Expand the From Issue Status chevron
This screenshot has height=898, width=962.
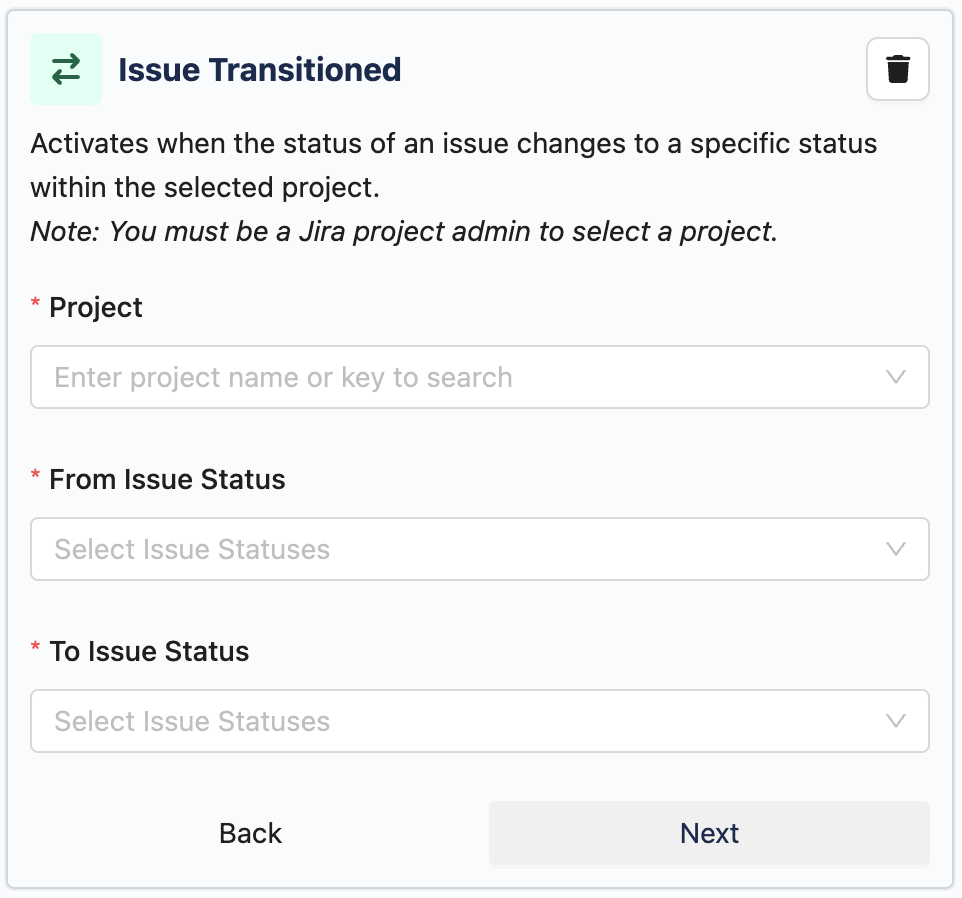click(x=896, y=549)
